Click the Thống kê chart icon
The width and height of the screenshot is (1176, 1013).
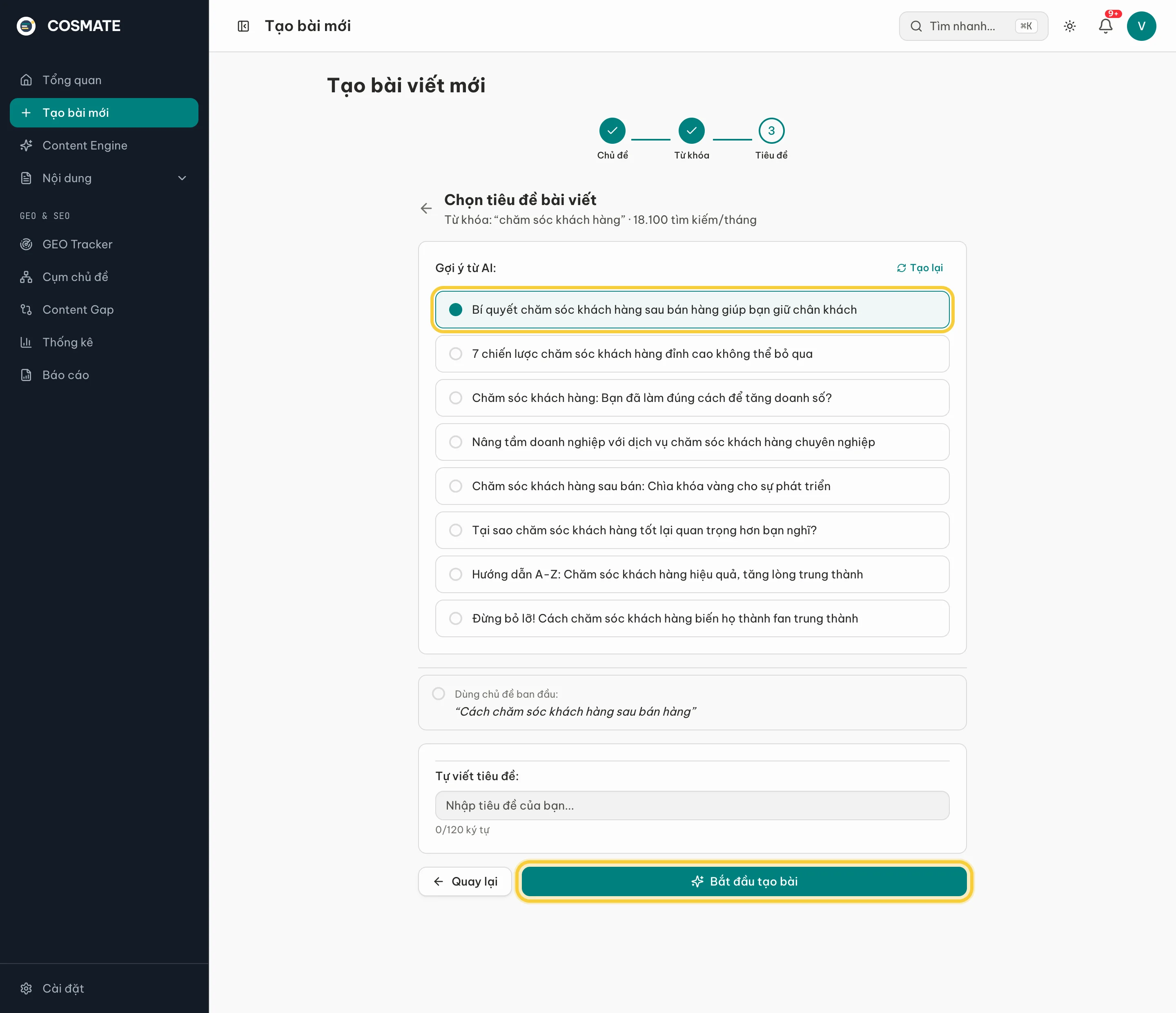(26, 342)
